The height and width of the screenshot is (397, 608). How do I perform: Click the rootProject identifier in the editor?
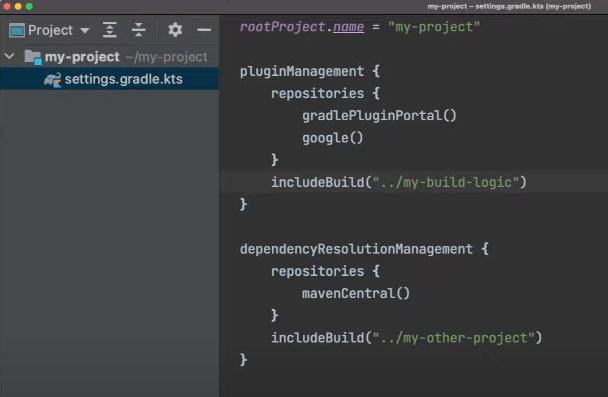(x=283, y=27)
